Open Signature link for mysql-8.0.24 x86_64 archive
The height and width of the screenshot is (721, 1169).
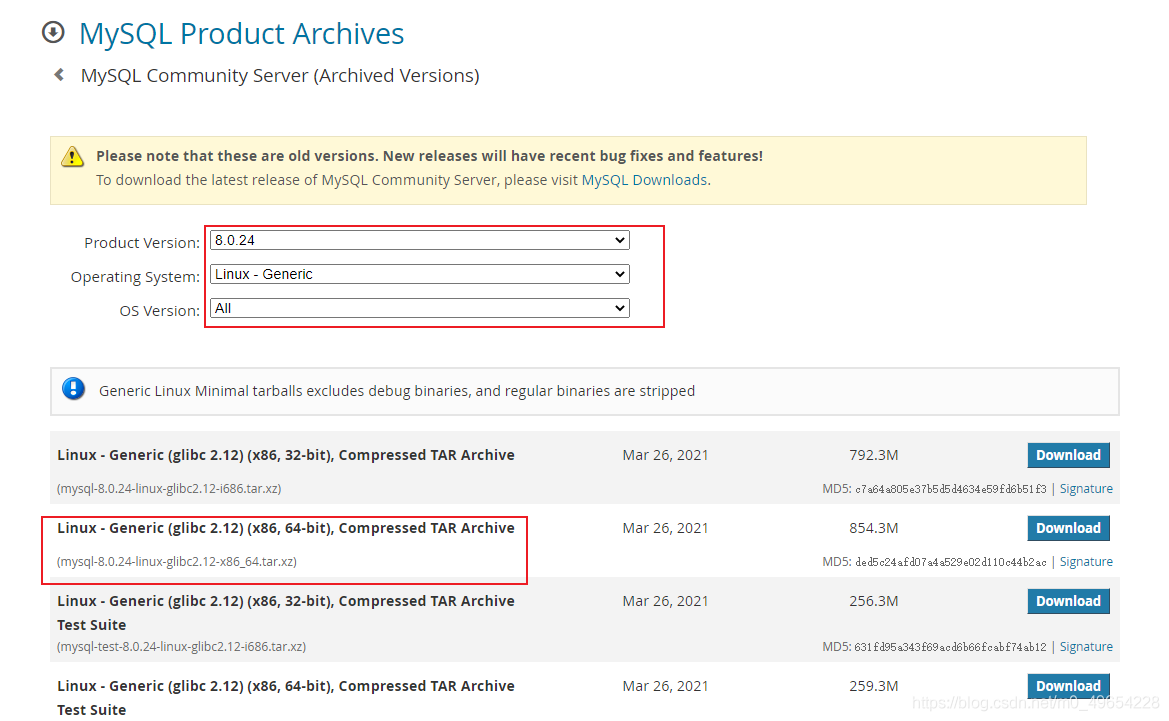pos(1086,561)
